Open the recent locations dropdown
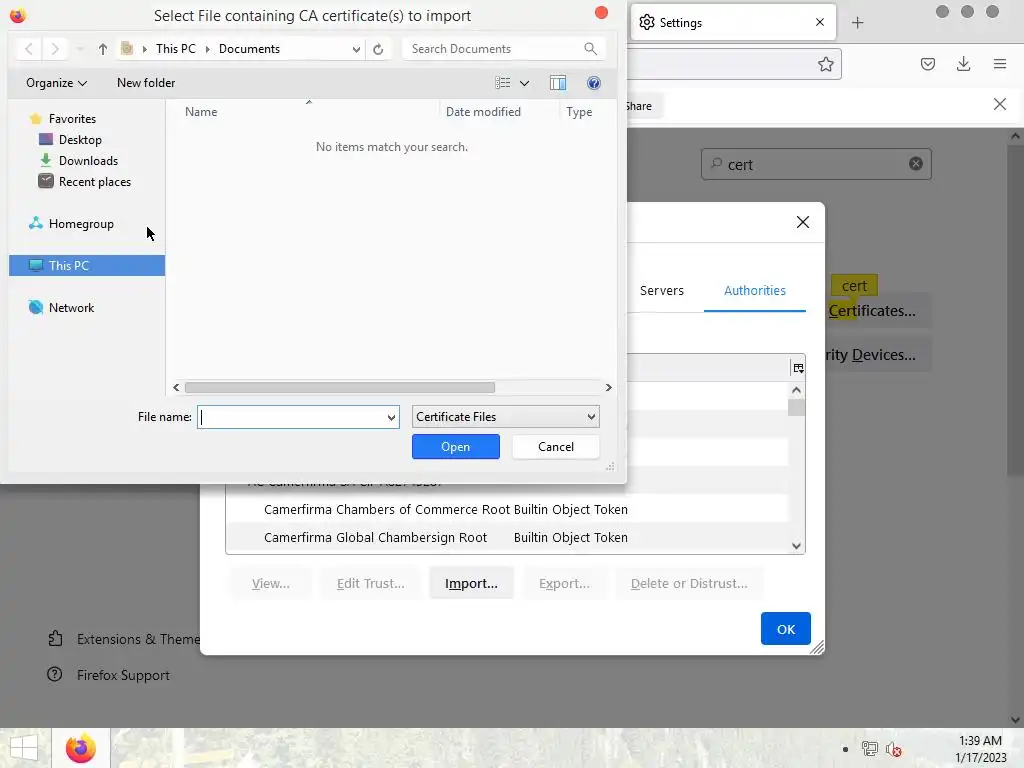This screenshot has height=768, width=1024. click(x=80, y=49)
